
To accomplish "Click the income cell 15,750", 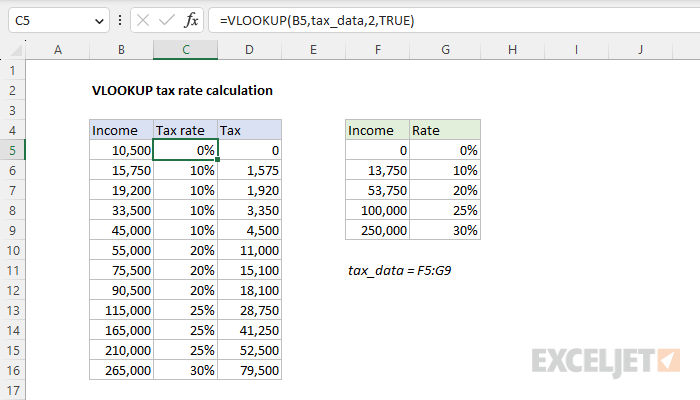I will pyautogui.click(x=121, y=170).
